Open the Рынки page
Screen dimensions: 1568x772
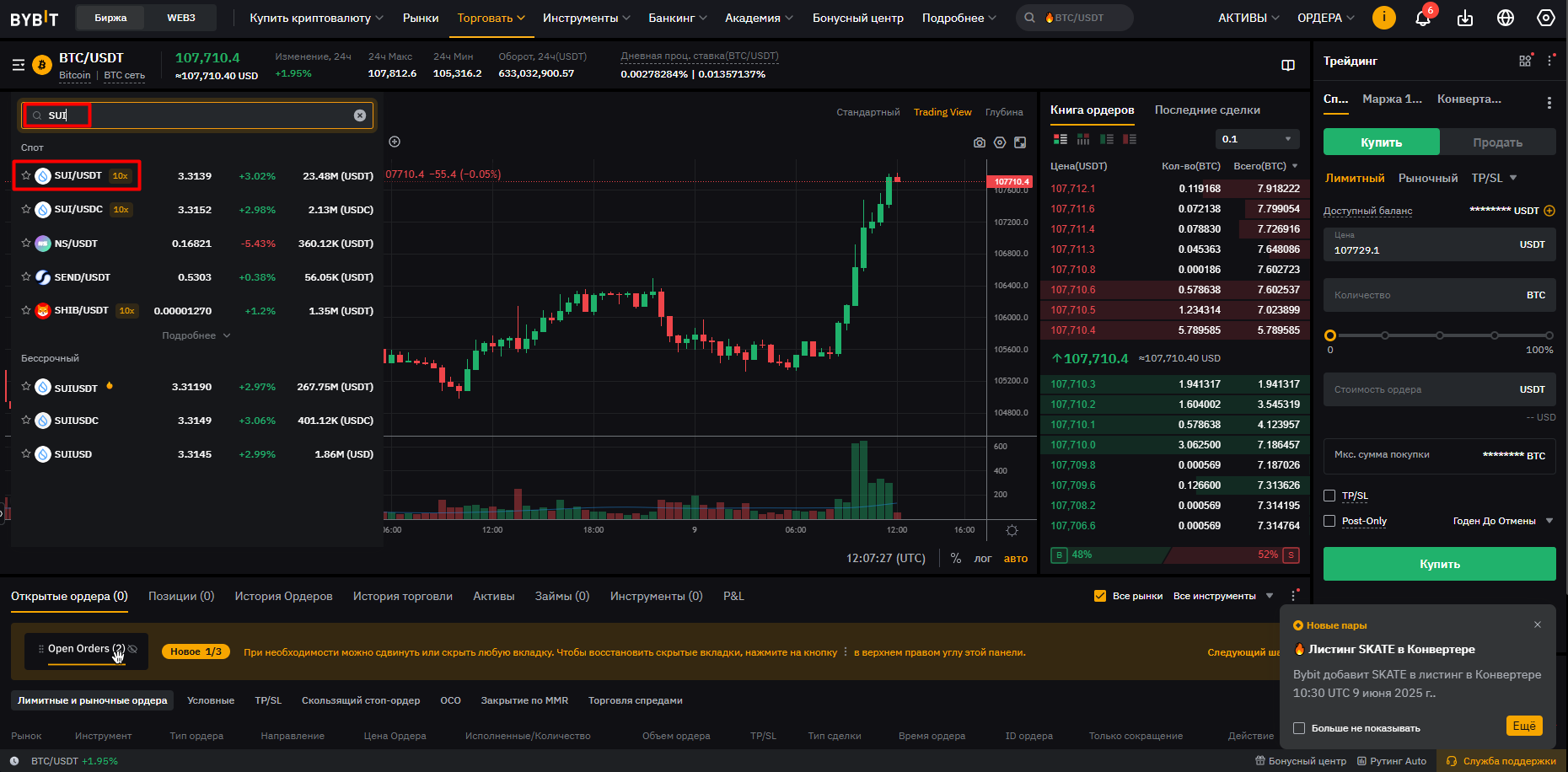point(421,18)
